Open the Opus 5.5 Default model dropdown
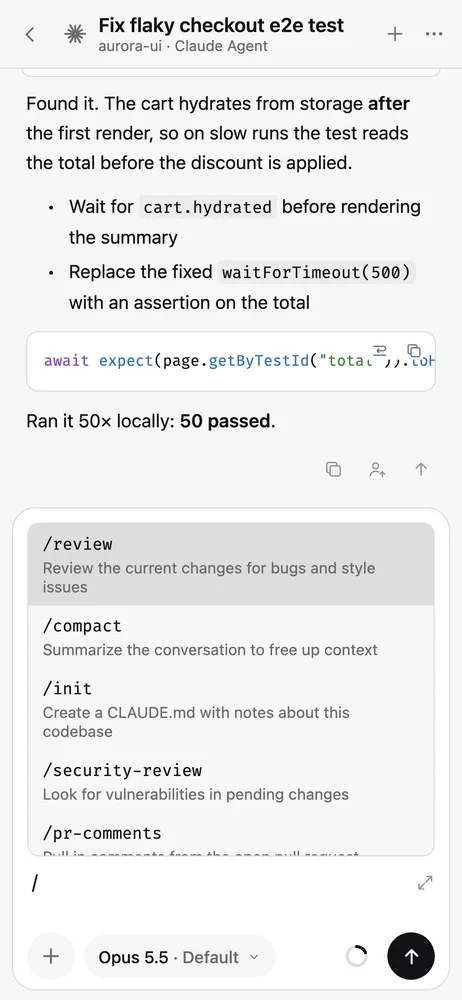Image resolution: width=462 pixels, height=1000 pixels. 179,957
